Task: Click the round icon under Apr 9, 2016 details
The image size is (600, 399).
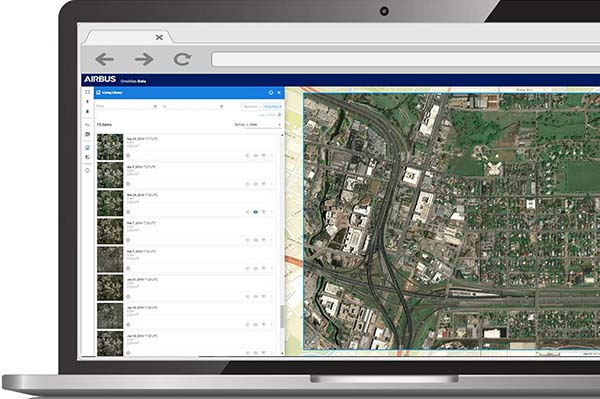Action: tap(128, 184)
